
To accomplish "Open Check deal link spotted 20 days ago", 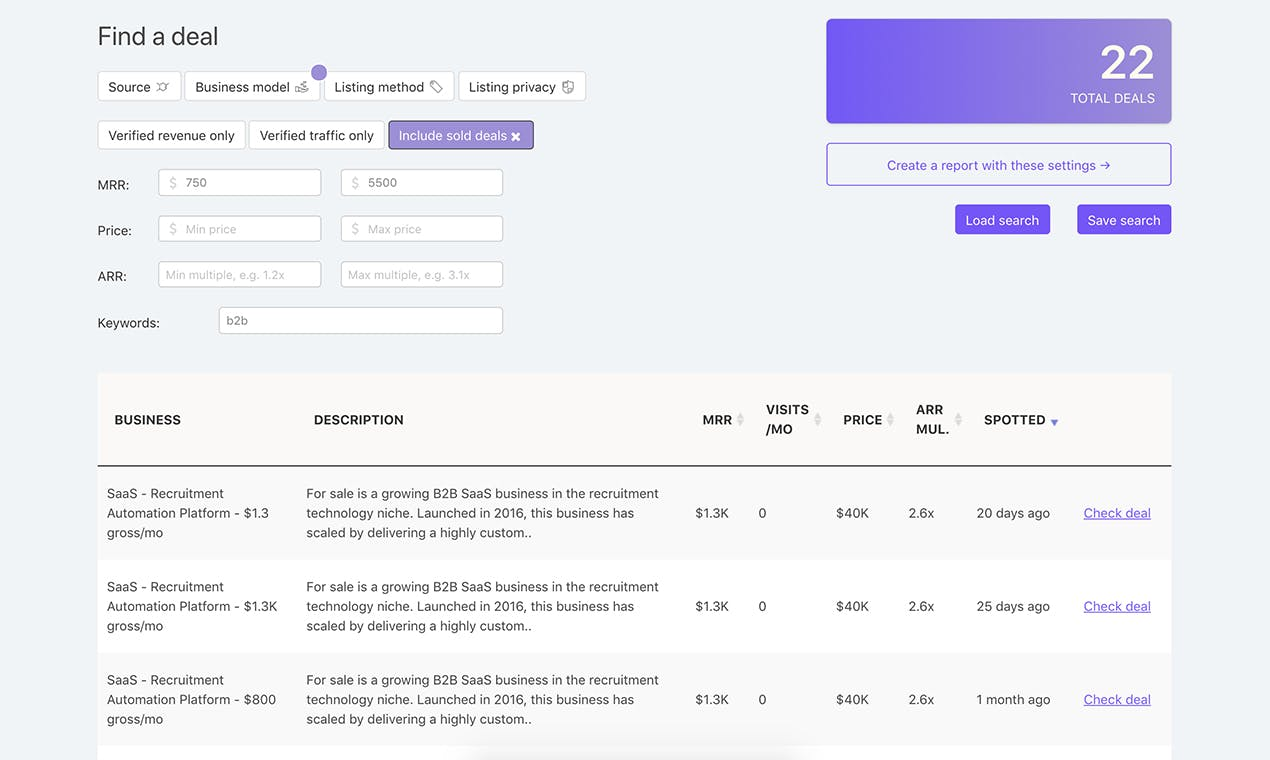I will pos(1117,513).
